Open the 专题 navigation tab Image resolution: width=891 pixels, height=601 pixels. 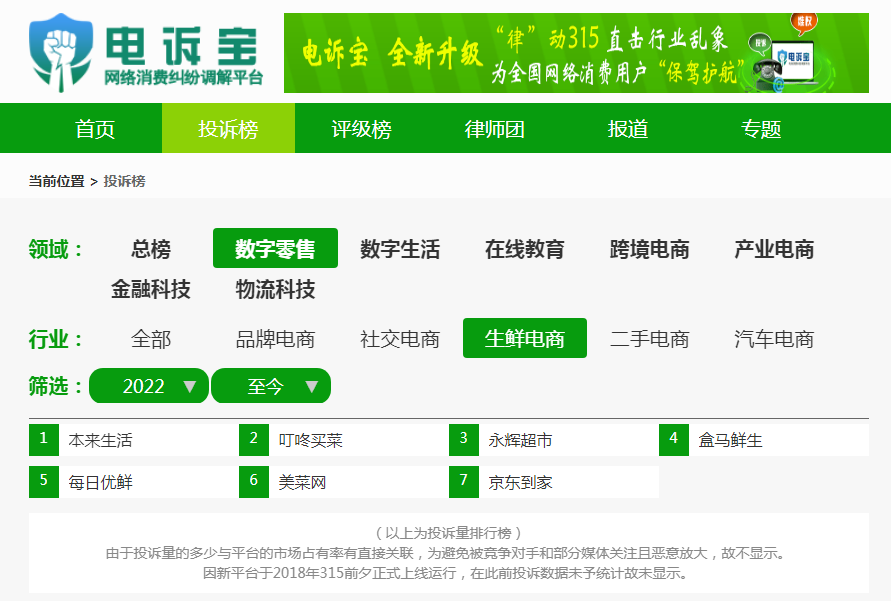760,128
